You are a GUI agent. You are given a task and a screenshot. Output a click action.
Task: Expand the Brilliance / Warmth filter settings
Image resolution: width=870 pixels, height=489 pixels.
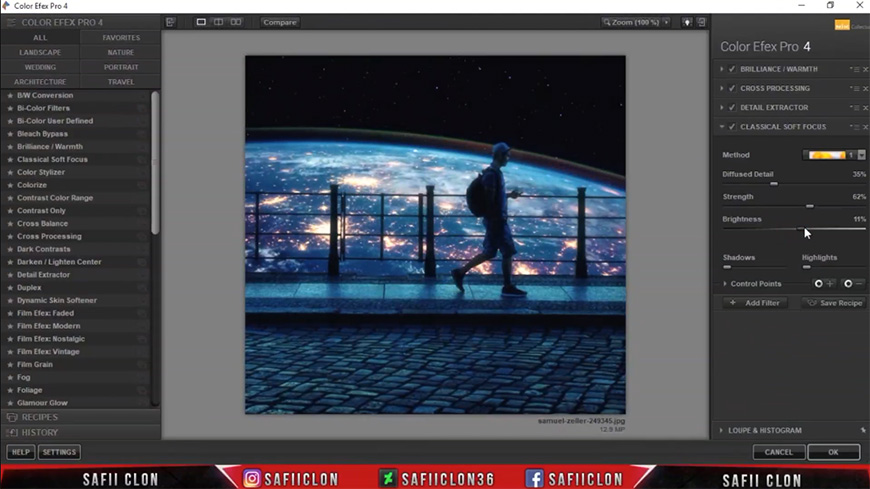[x=722, y=69]
